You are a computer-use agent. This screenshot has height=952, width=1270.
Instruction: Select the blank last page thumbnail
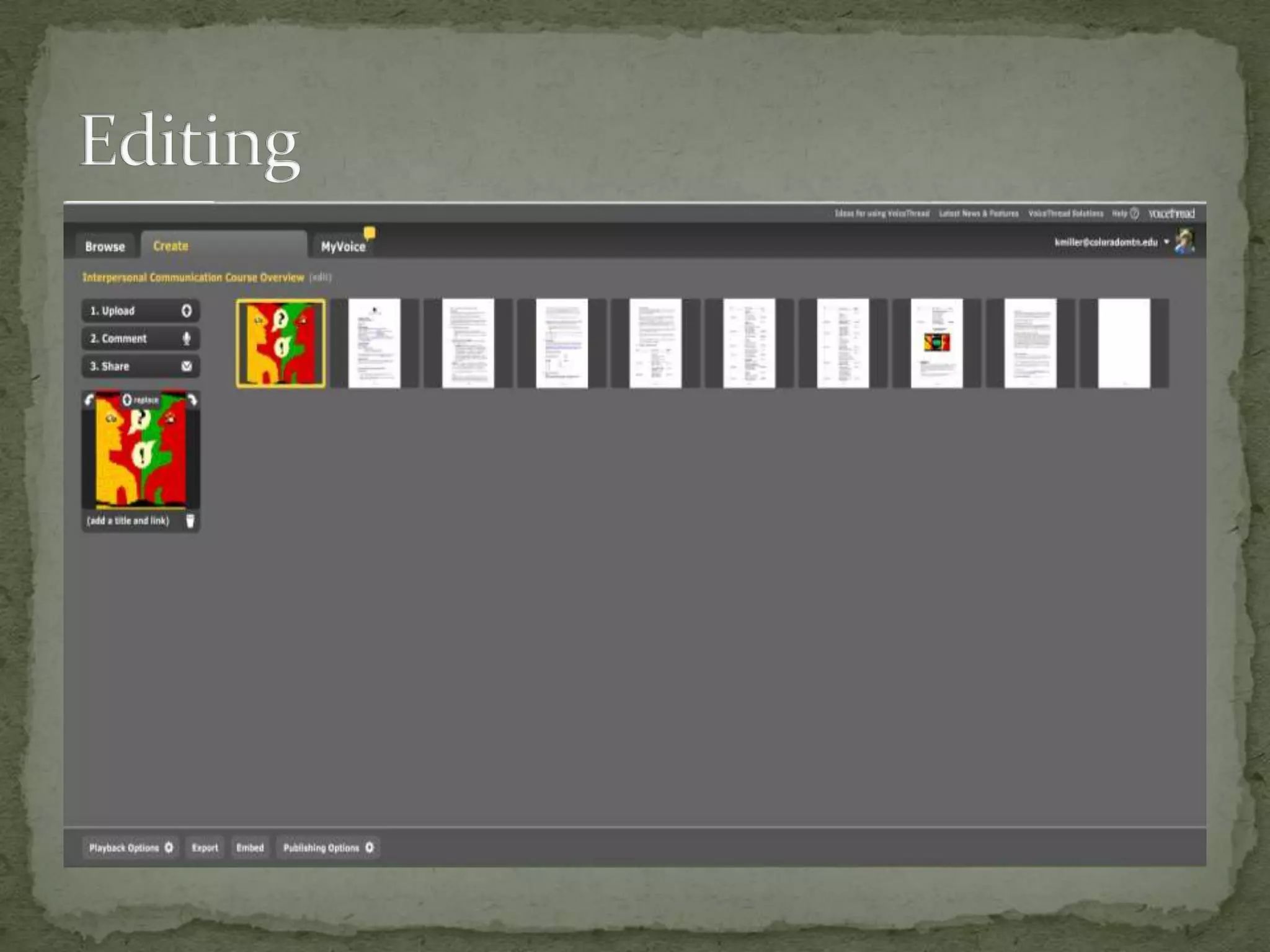[x=1124, y=343]
